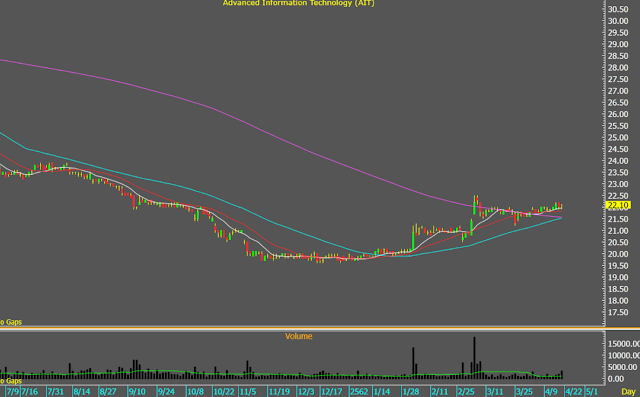Click the 29.00 price axis value
This screenshot has height=397, width=640.
coord(618,44)
